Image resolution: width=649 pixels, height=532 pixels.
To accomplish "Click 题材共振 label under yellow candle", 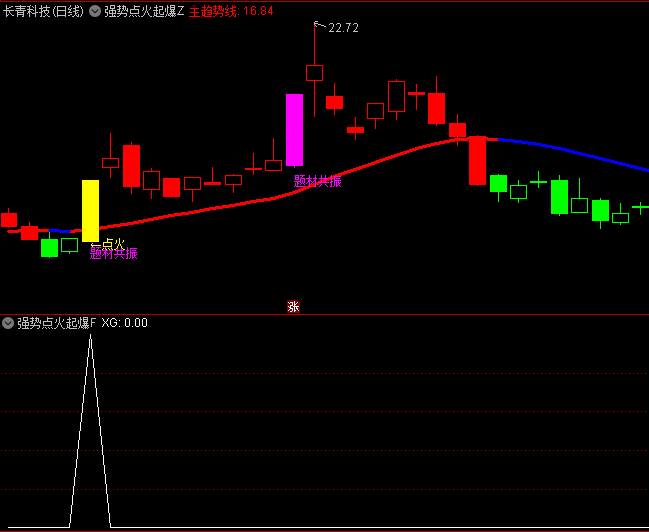I will tap(113, 253).
